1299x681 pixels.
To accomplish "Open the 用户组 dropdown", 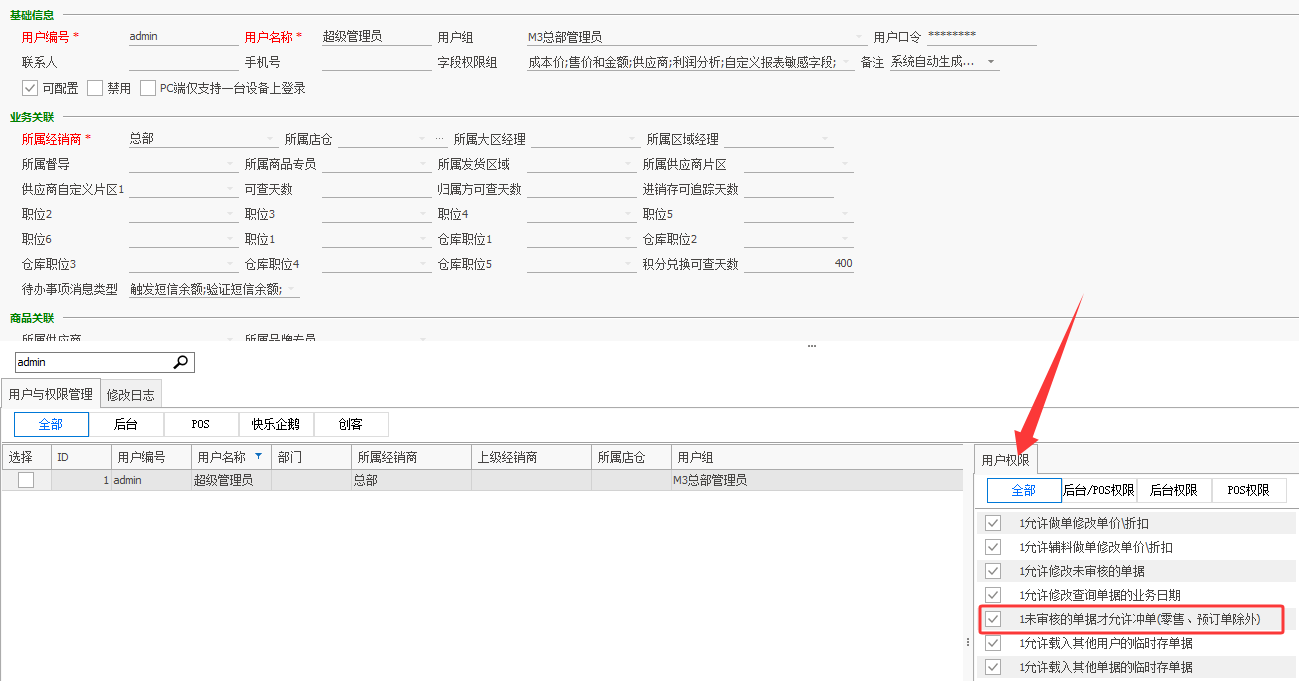I will [x=859, y=37].
